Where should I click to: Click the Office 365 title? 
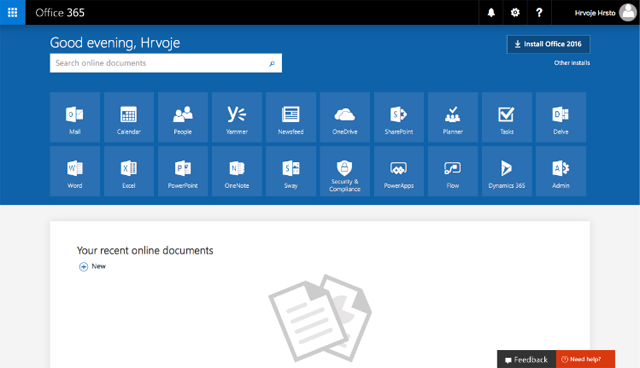click(60, 13)
